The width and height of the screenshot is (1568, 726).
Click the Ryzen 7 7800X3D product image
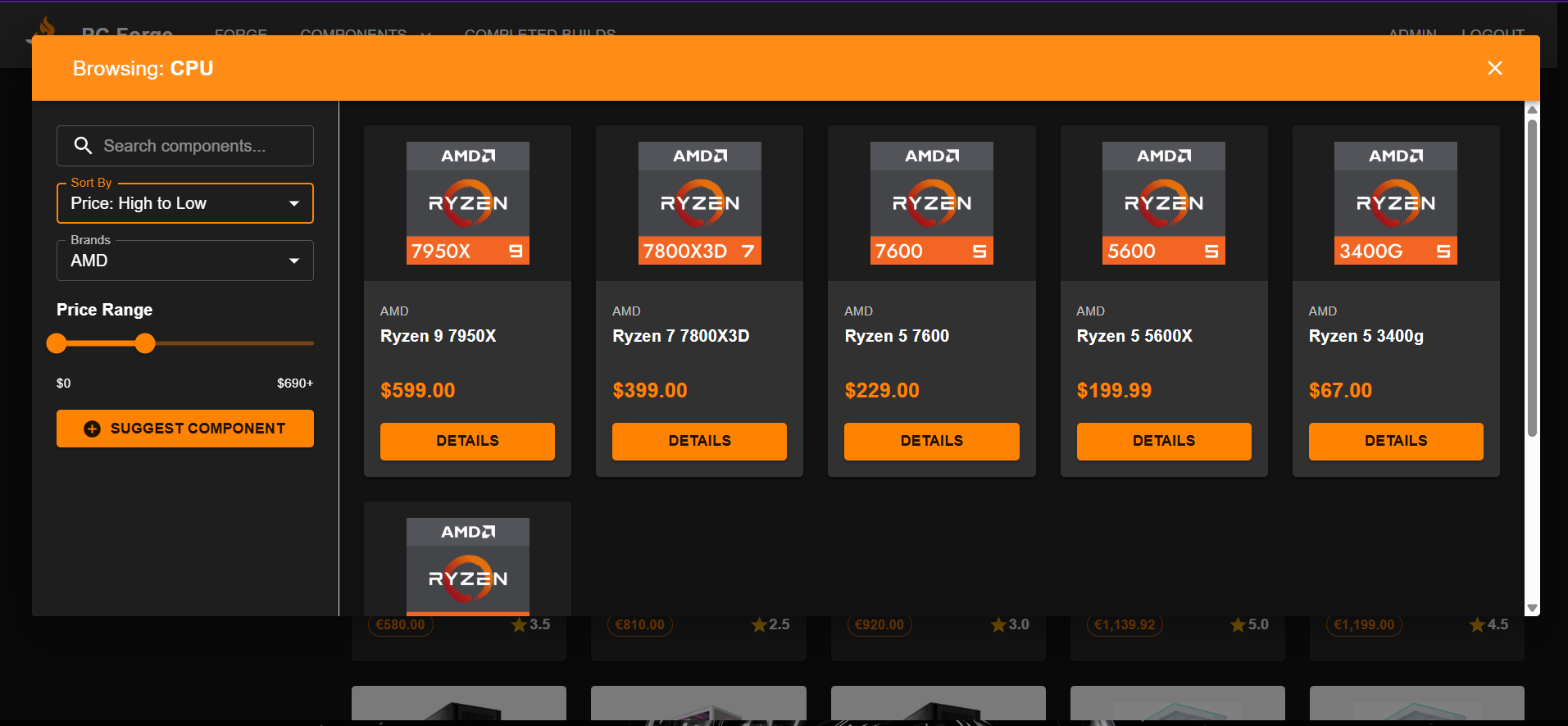699,203
